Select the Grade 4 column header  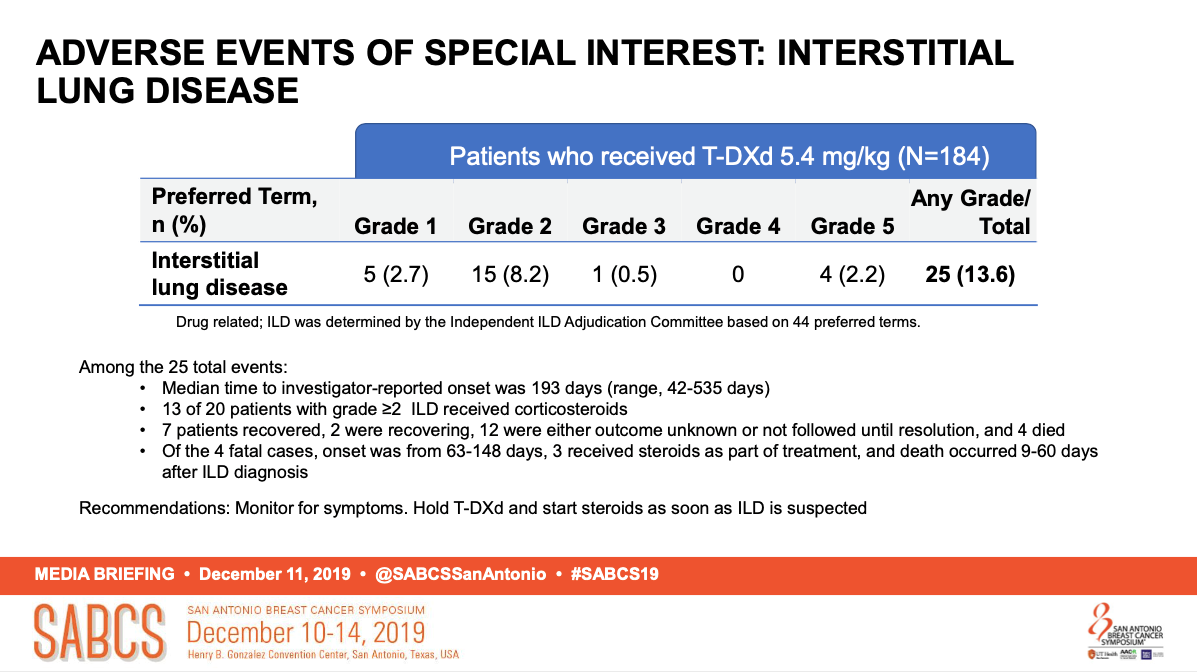click(738, 226)
